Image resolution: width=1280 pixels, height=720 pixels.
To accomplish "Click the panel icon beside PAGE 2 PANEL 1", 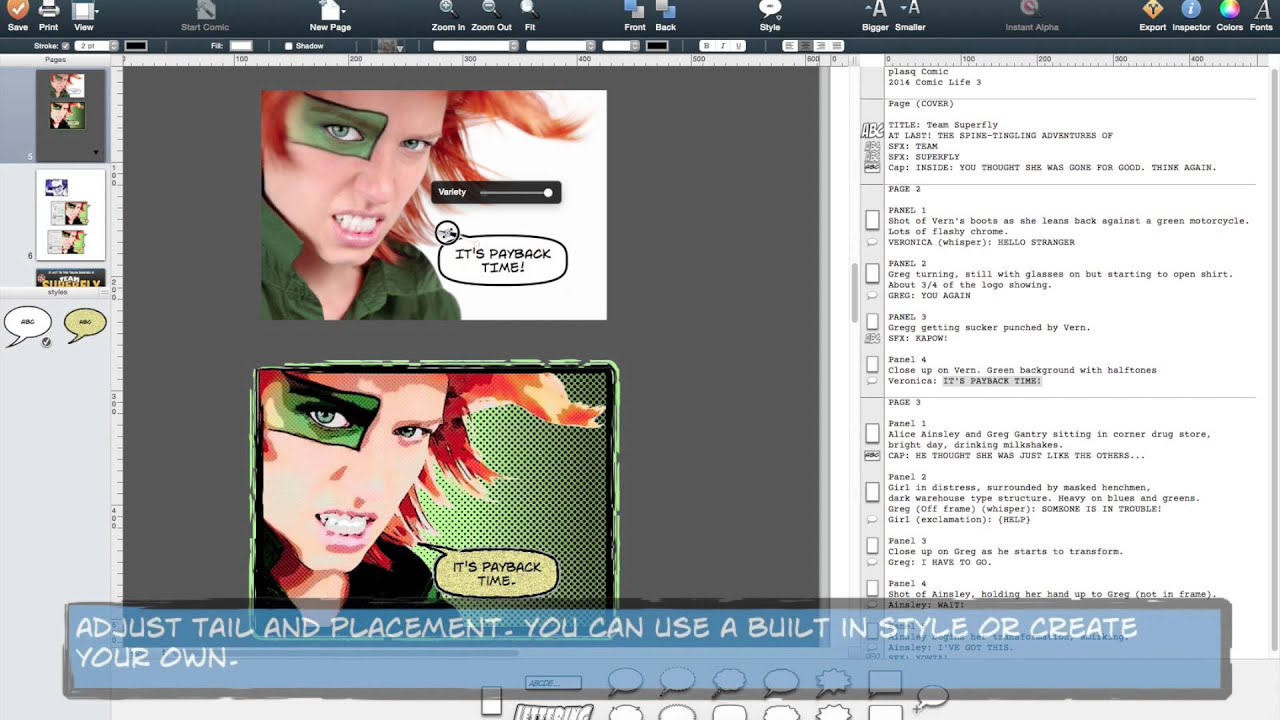I will coord(872,220).
